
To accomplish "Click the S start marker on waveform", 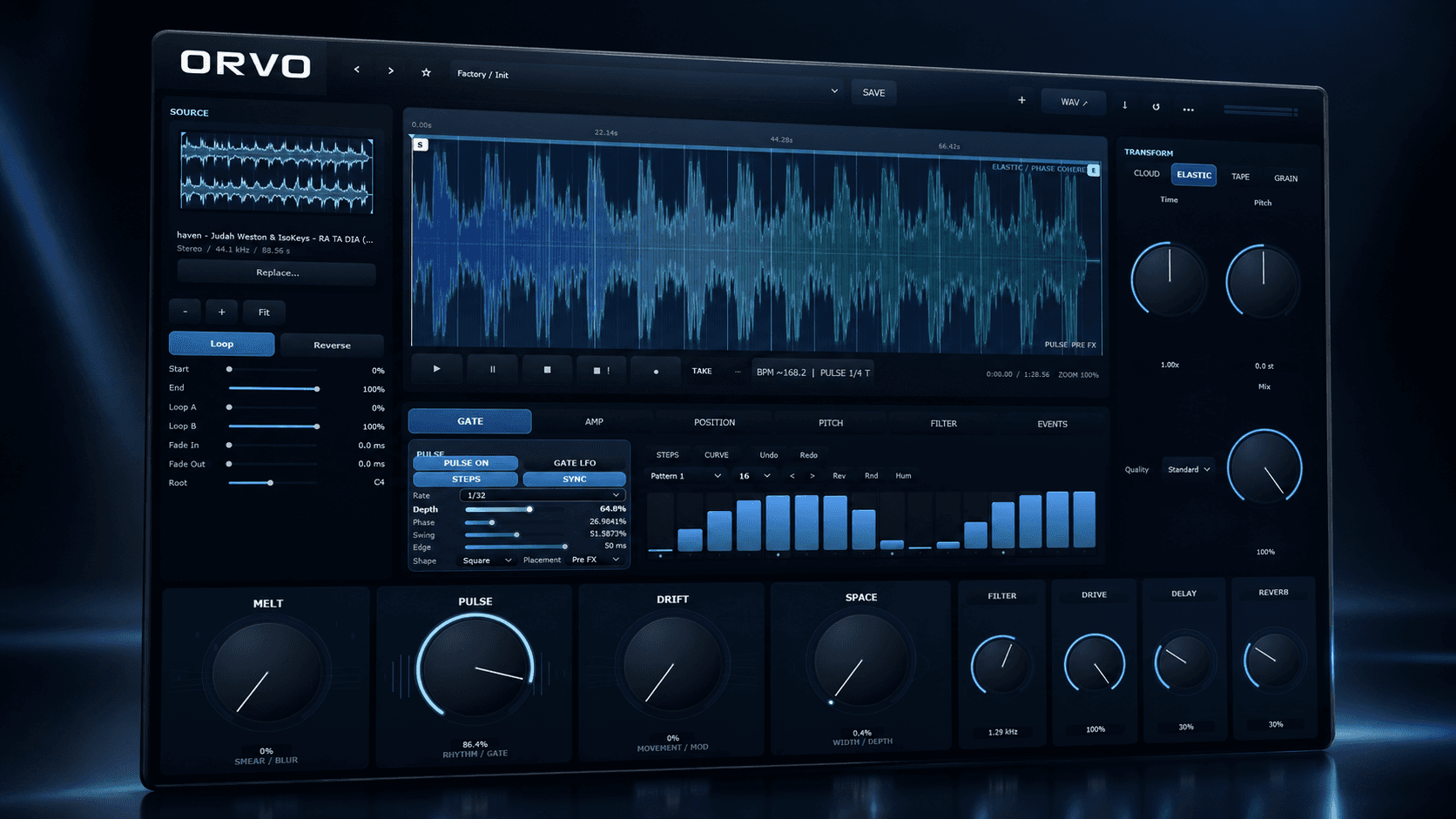I will (421, 144).
